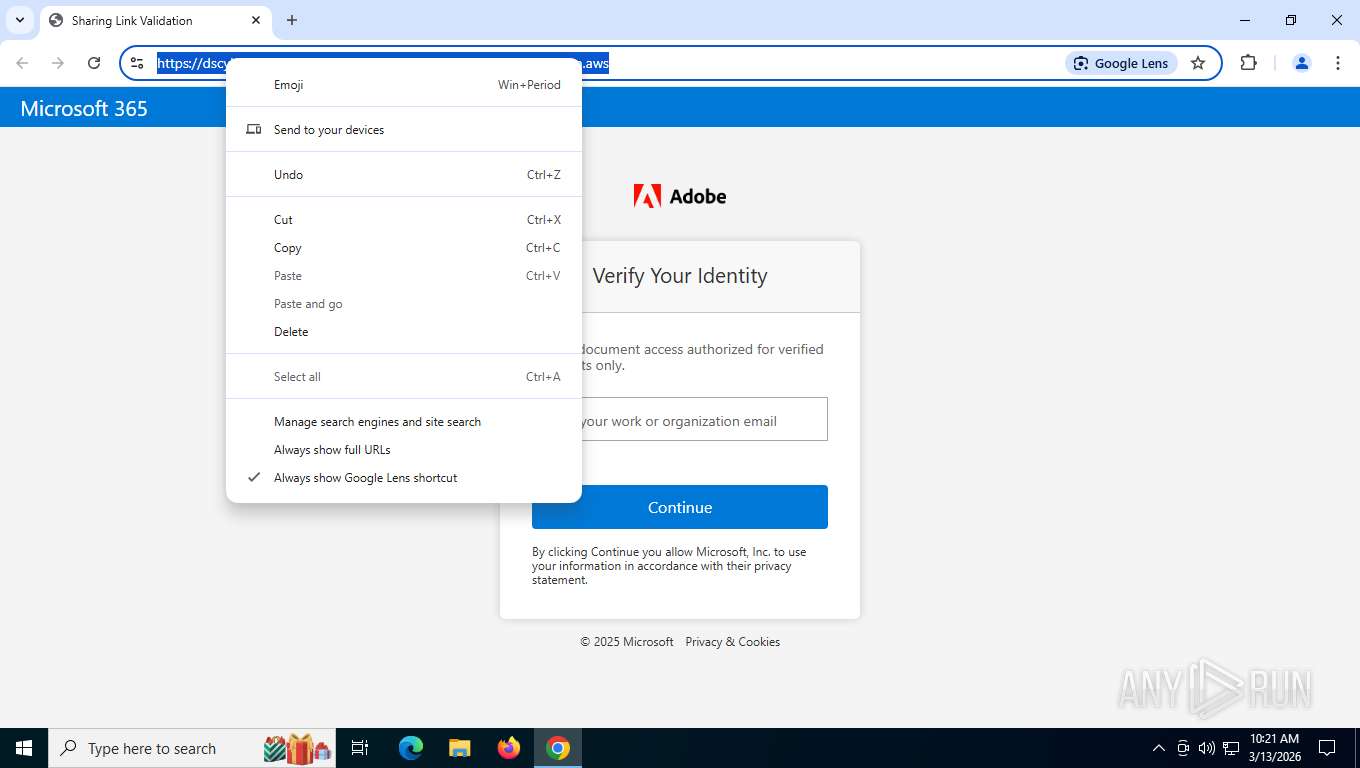Click the Type here to search box
Screen dimensions: 1360x768
coord(194,748)
